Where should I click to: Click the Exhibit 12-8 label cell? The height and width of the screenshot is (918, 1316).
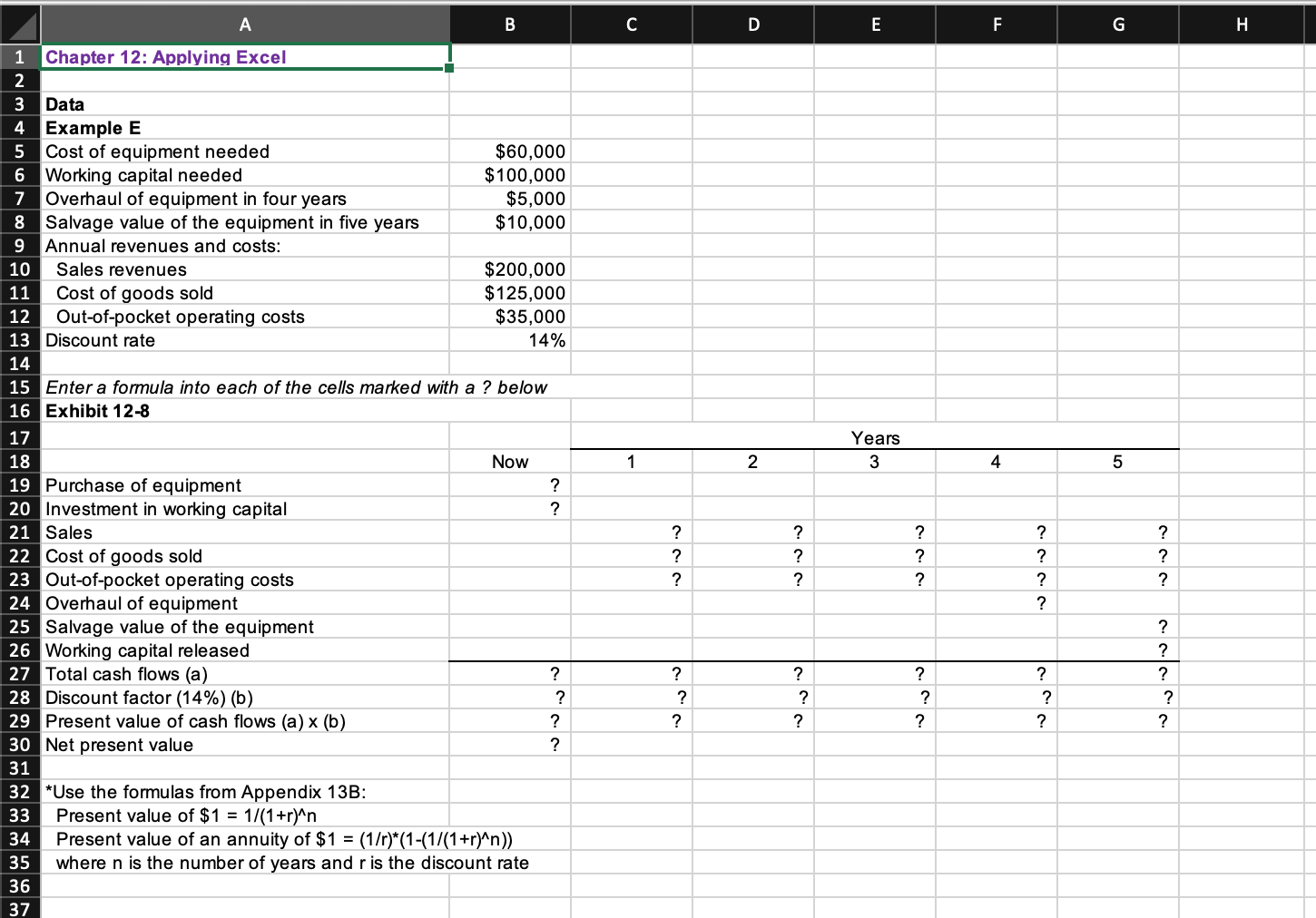tap(245, 410)
